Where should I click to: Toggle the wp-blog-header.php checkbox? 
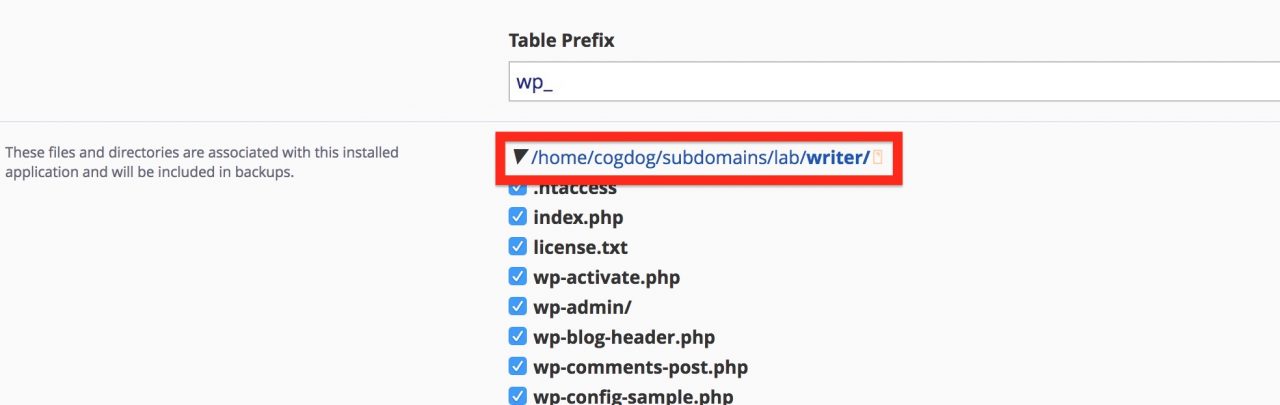tap(517, 337)
